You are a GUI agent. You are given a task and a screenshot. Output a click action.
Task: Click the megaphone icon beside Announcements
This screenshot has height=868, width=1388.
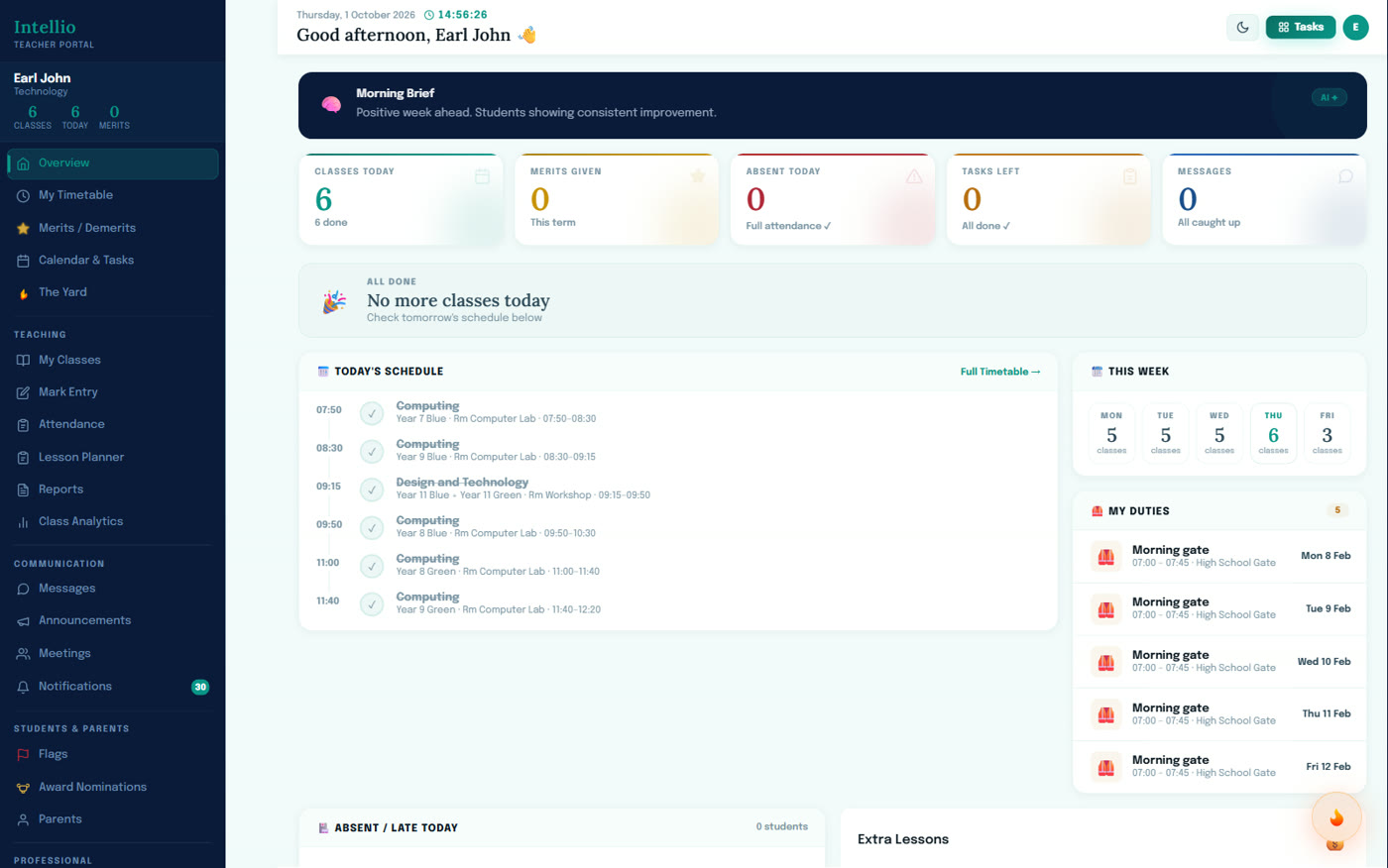pos(23,621)
